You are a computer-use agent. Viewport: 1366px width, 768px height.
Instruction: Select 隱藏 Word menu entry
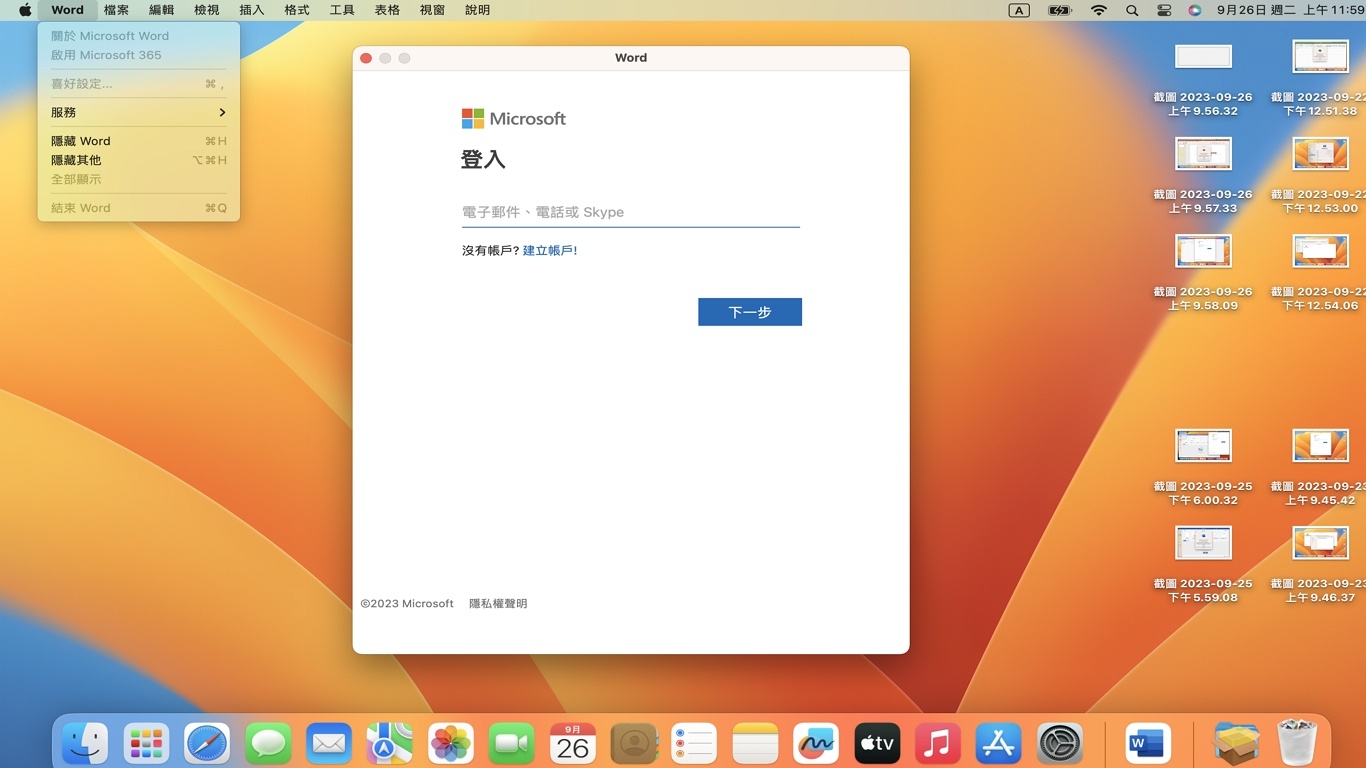coord(139,141)
